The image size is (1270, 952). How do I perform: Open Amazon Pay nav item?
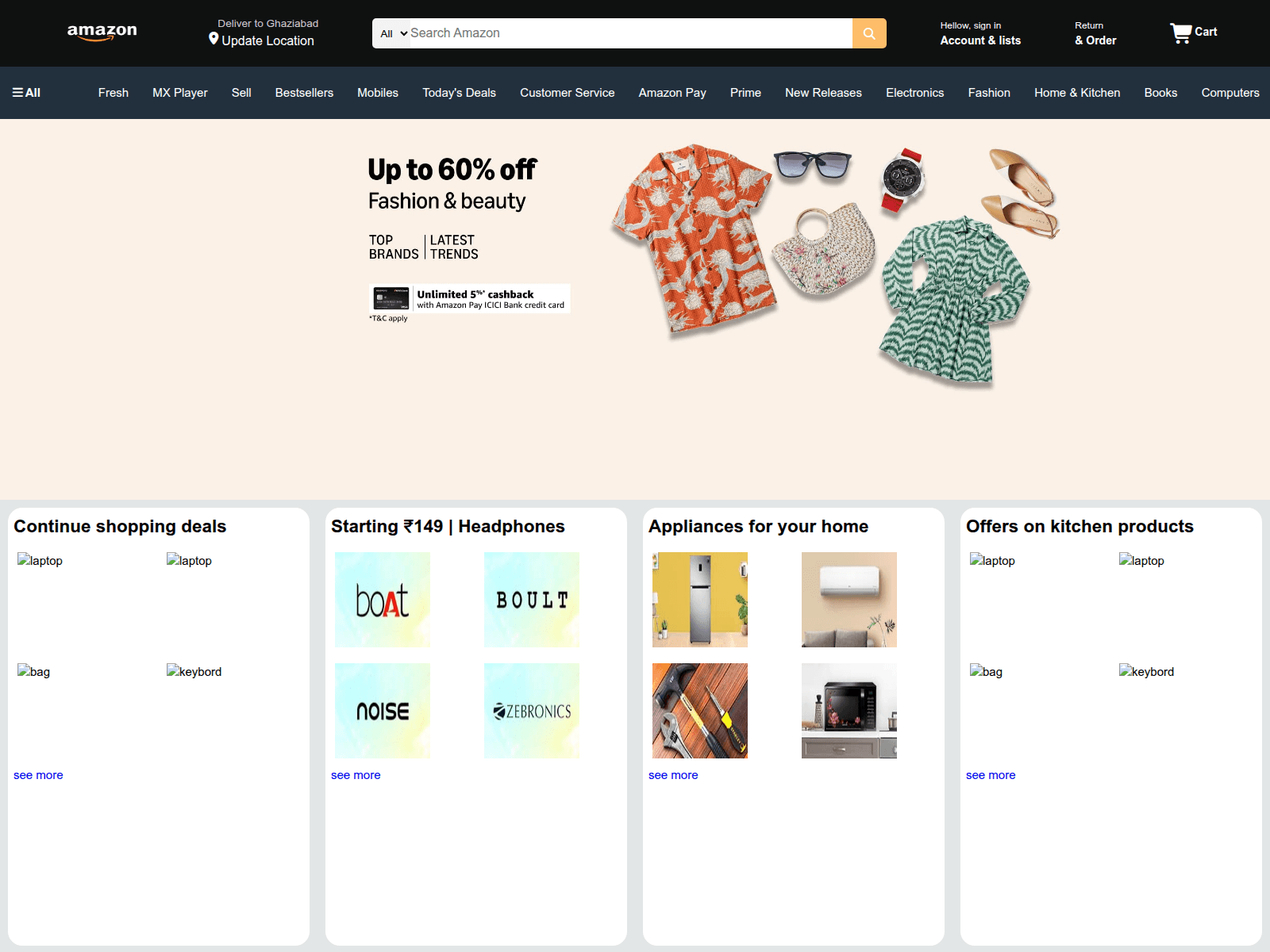[672, 93]
